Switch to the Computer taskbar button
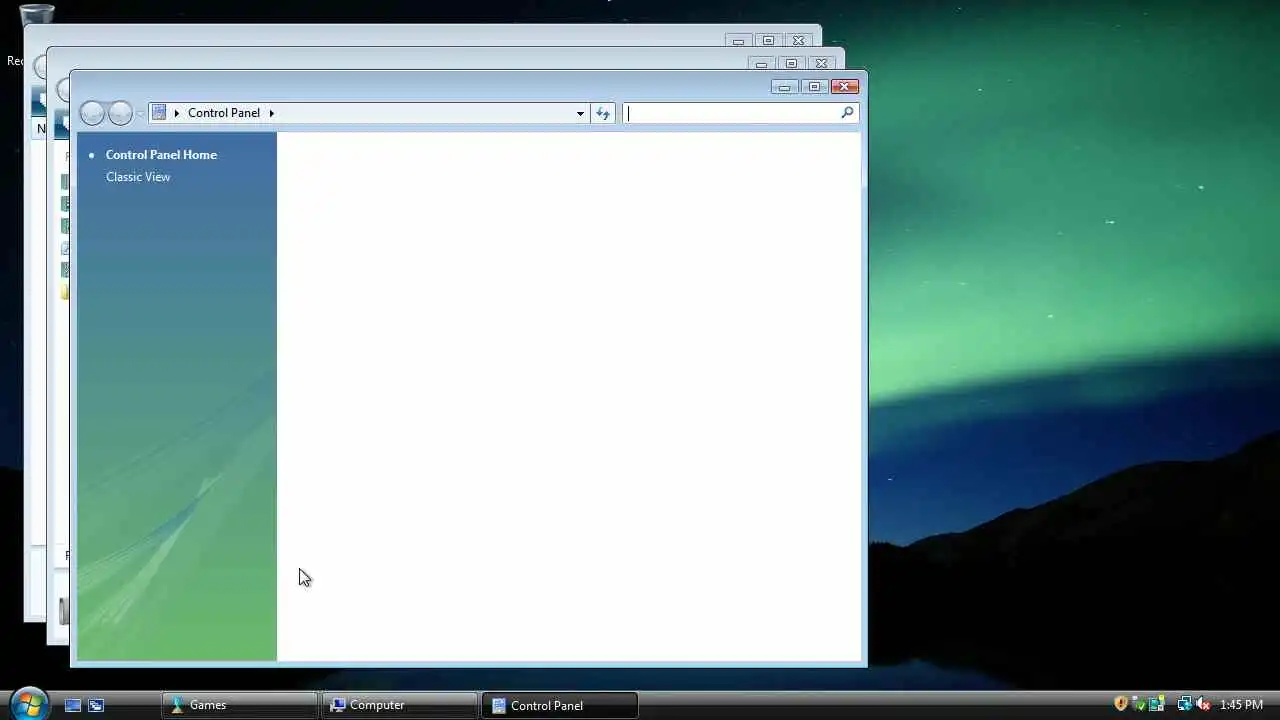The width and height of the screenshot is (1280, 720). (400, 705)
